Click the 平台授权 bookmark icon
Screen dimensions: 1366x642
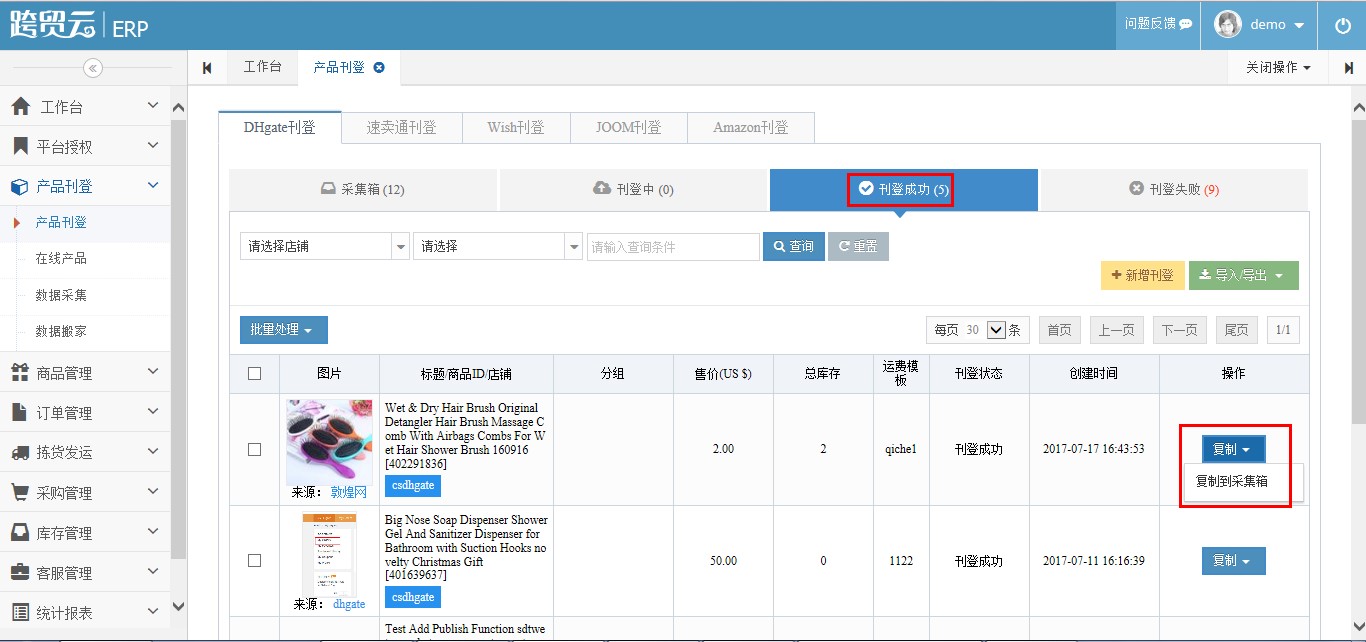pos(20,146)
